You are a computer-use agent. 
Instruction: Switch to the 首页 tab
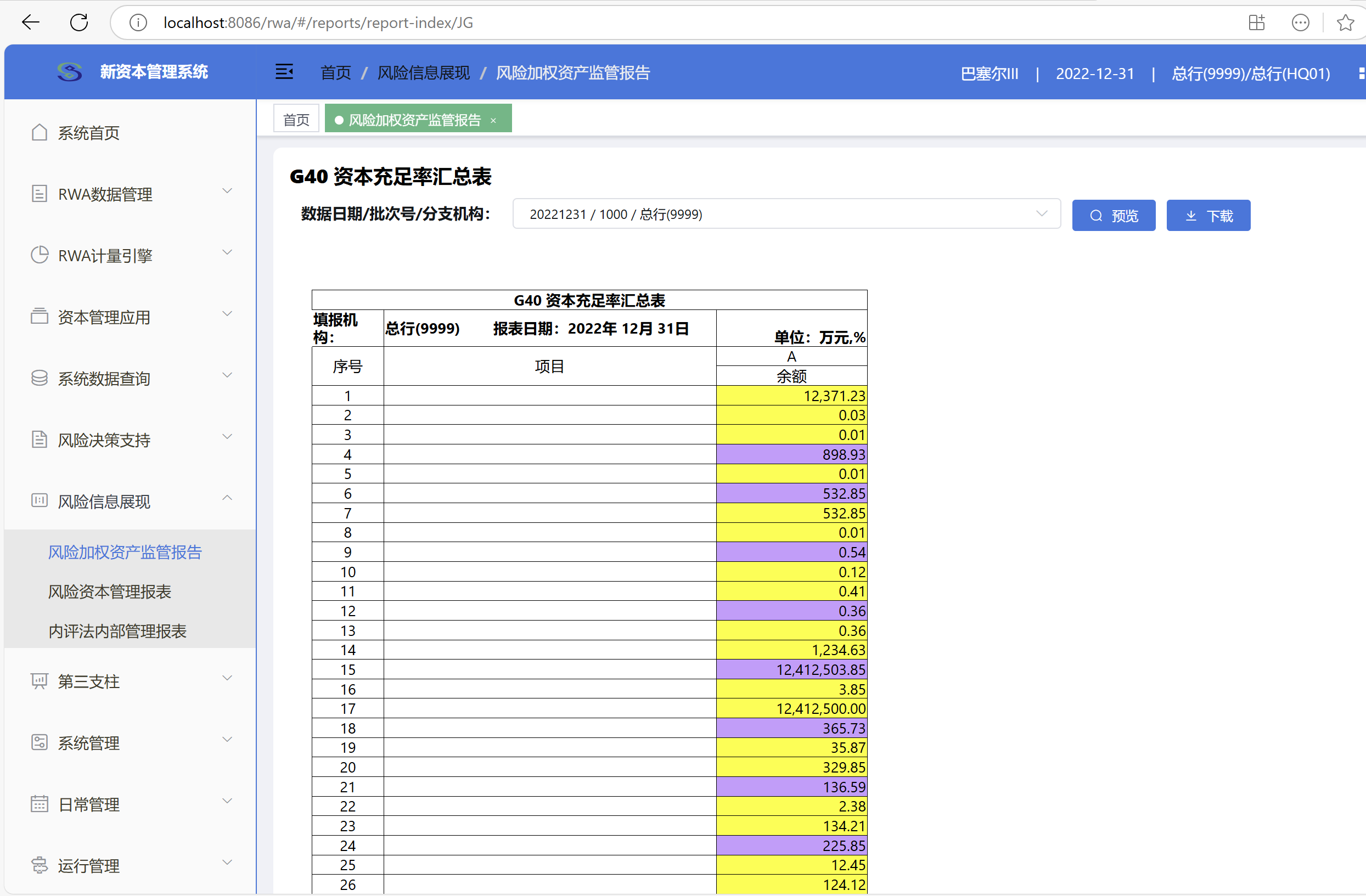point(296,120)
